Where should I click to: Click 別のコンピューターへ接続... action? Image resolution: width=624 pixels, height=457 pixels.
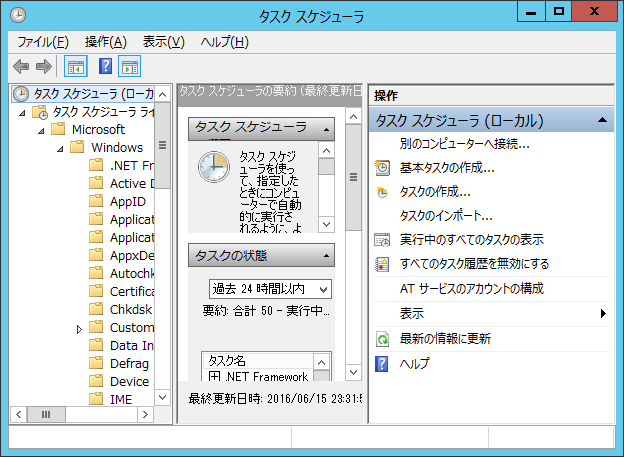pyautogui.click(x=465, y=144)
